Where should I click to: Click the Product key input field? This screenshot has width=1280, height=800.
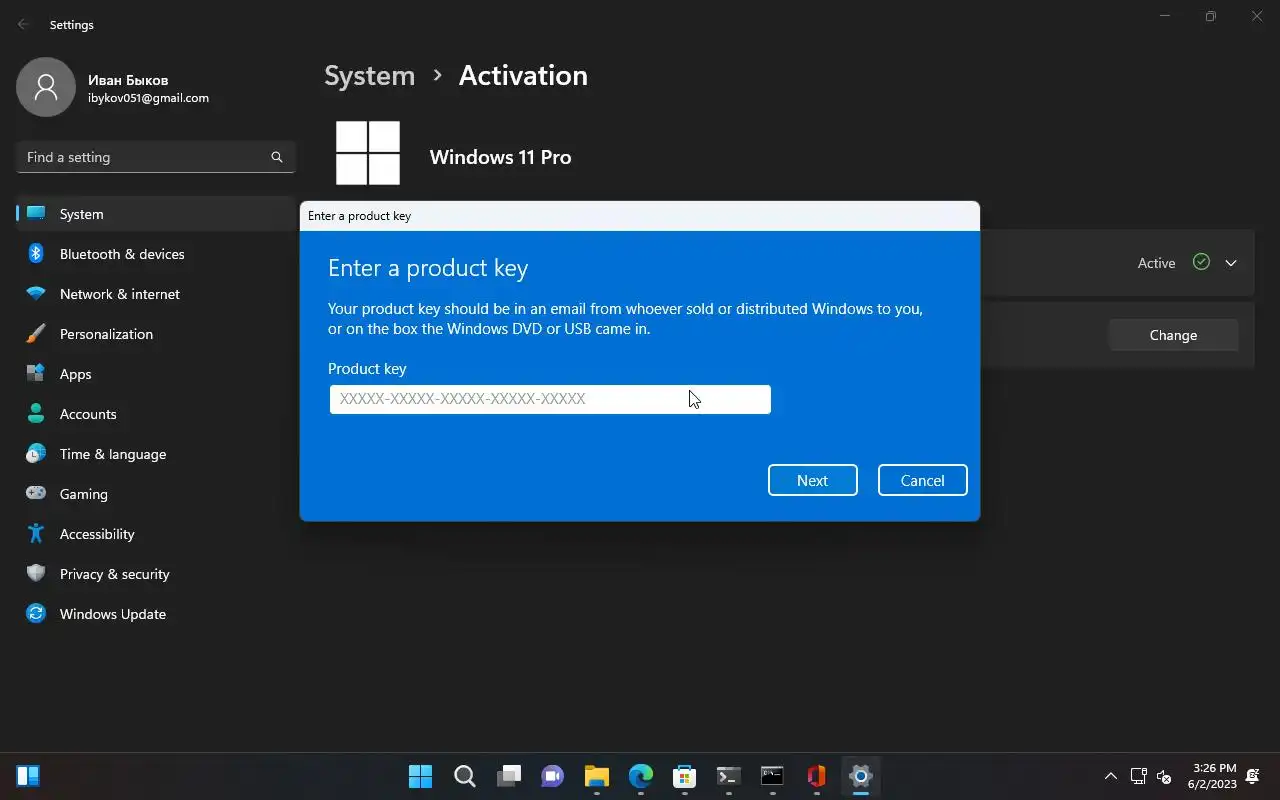550,399
